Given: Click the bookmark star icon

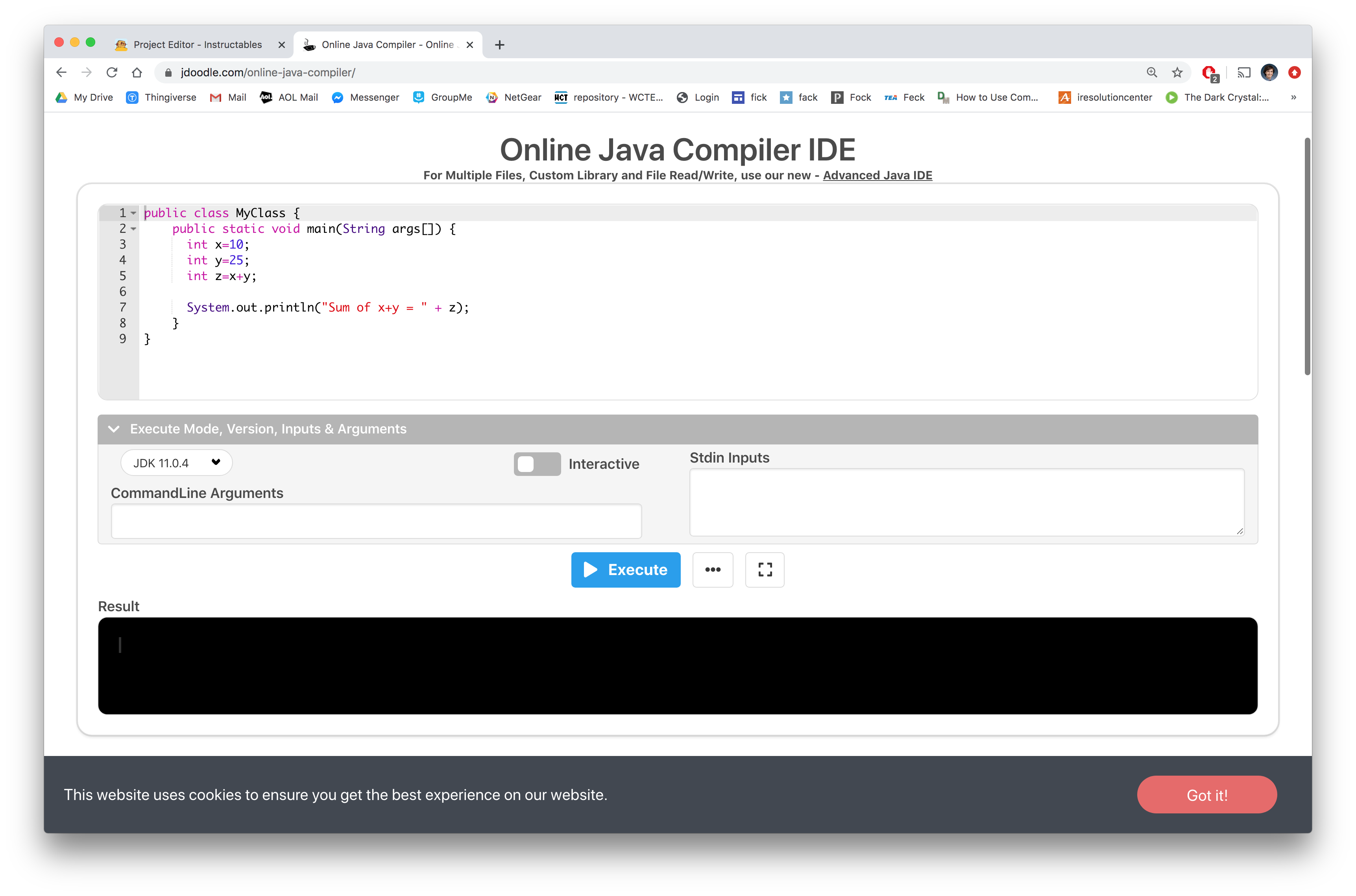Looking at the screenshot, I should (1178, 72).
